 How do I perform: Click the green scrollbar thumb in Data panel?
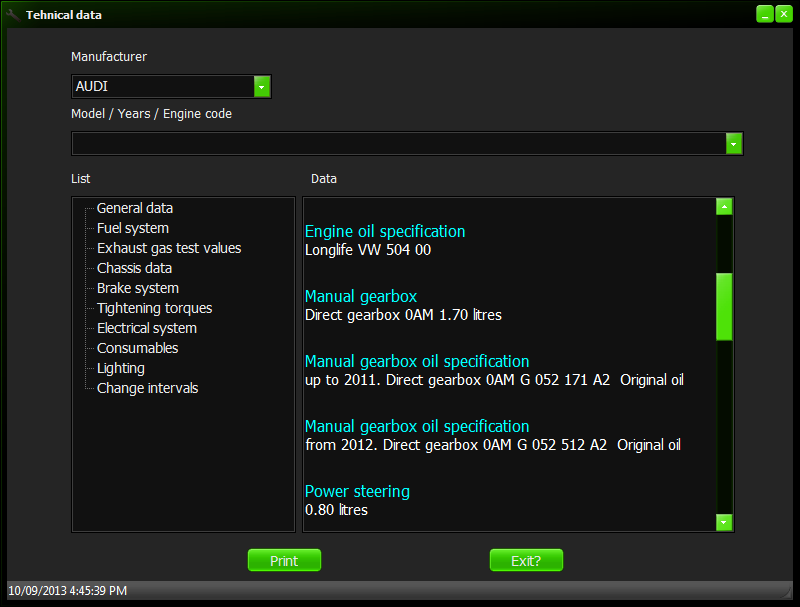[x=724, y=307]
